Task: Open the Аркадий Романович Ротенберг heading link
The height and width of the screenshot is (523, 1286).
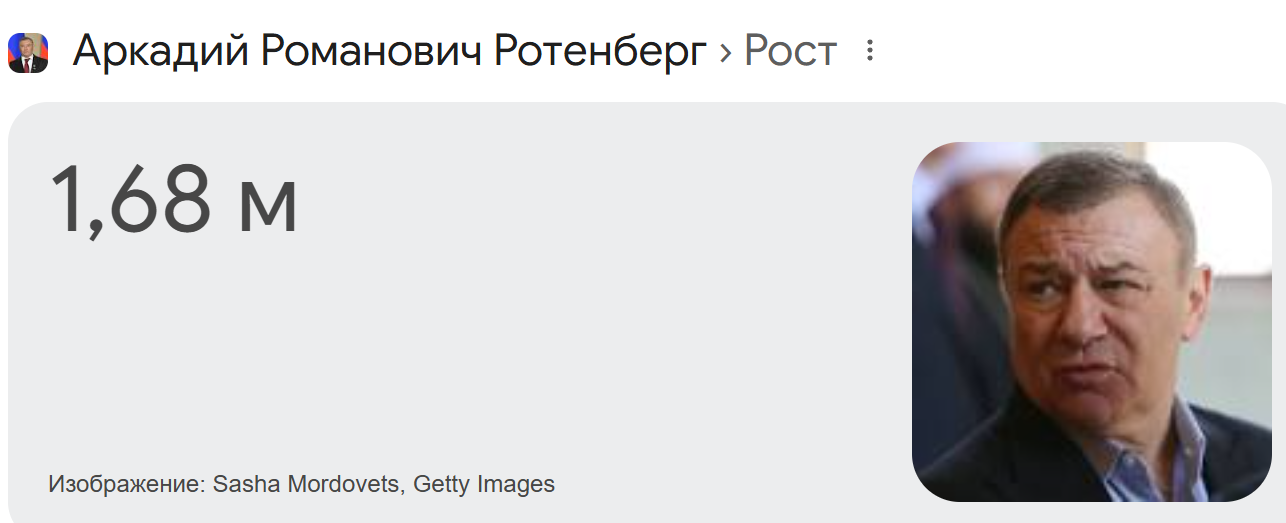Action: pos(390,52)
